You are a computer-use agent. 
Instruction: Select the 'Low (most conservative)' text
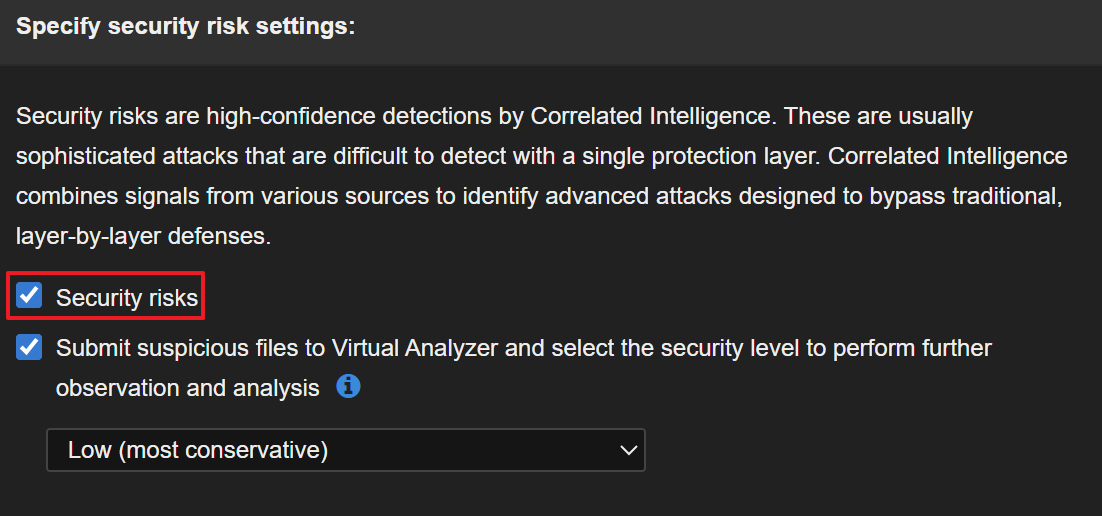pos(198,450)
